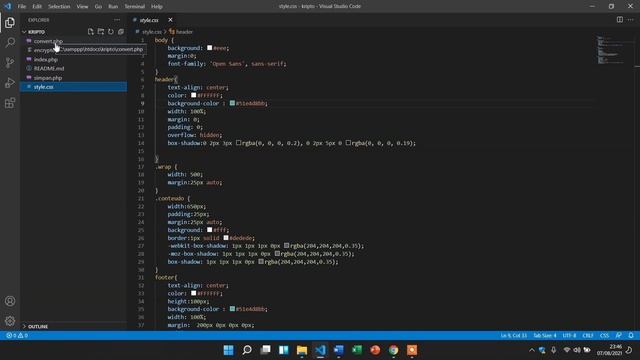640x360 pixels.
Task: Change UTF-8 file encoding
Action: tap(569, 335)
